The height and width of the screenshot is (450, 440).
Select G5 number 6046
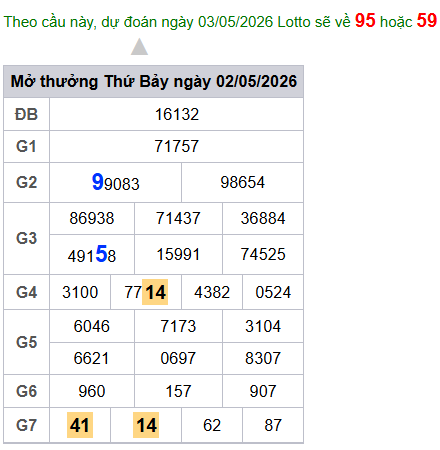point(92,326)
